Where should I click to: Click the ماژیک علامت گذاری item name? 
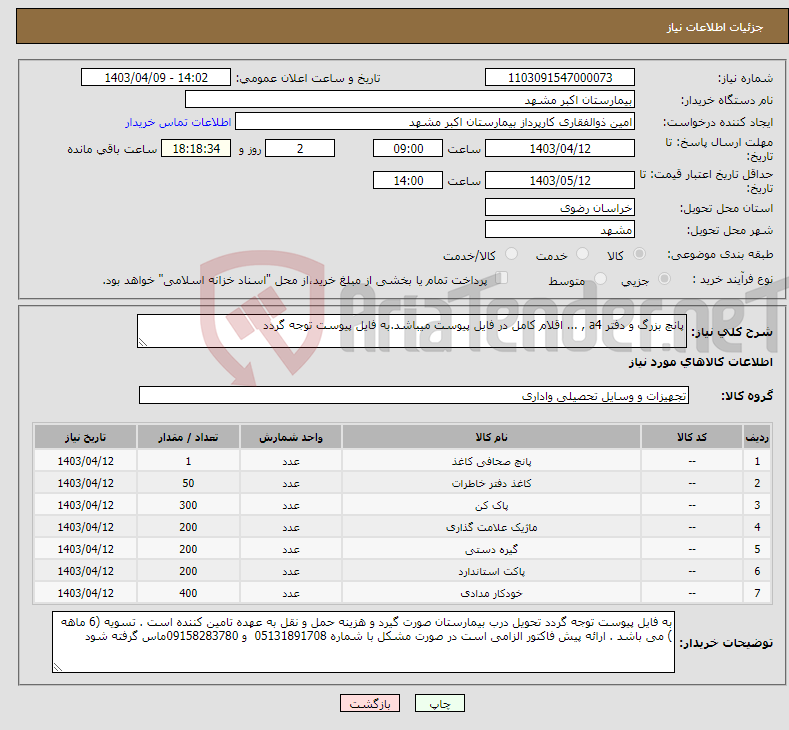coord(491,527)
